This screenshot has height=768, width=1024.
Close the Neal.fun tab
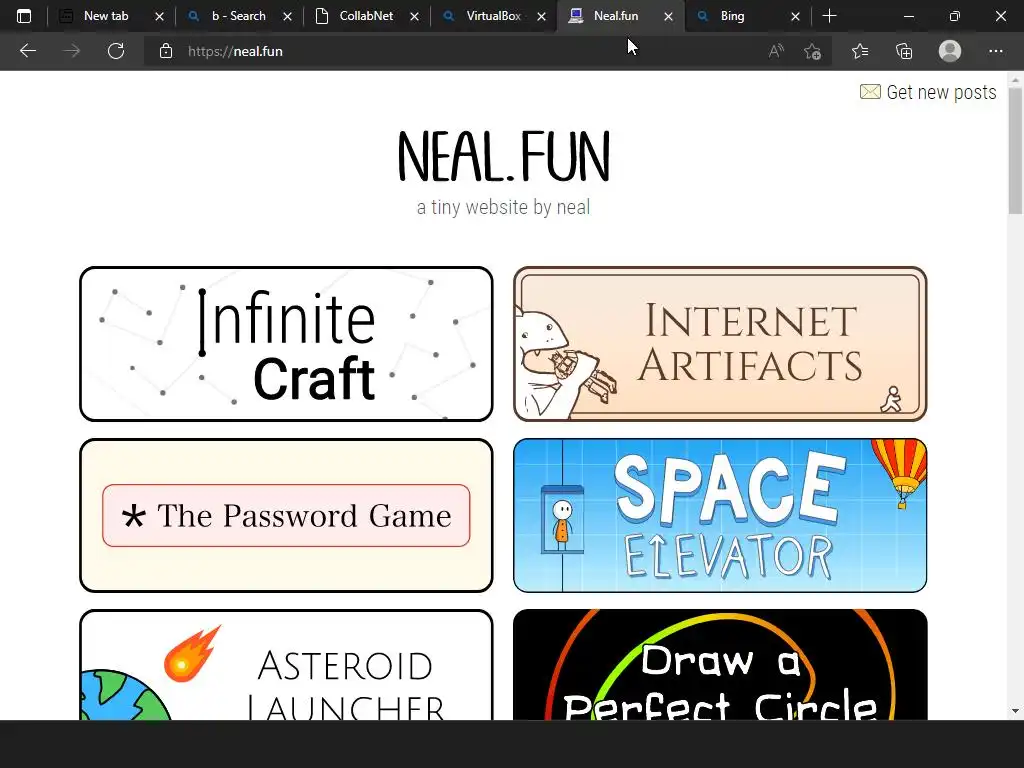tap(668, 16)
